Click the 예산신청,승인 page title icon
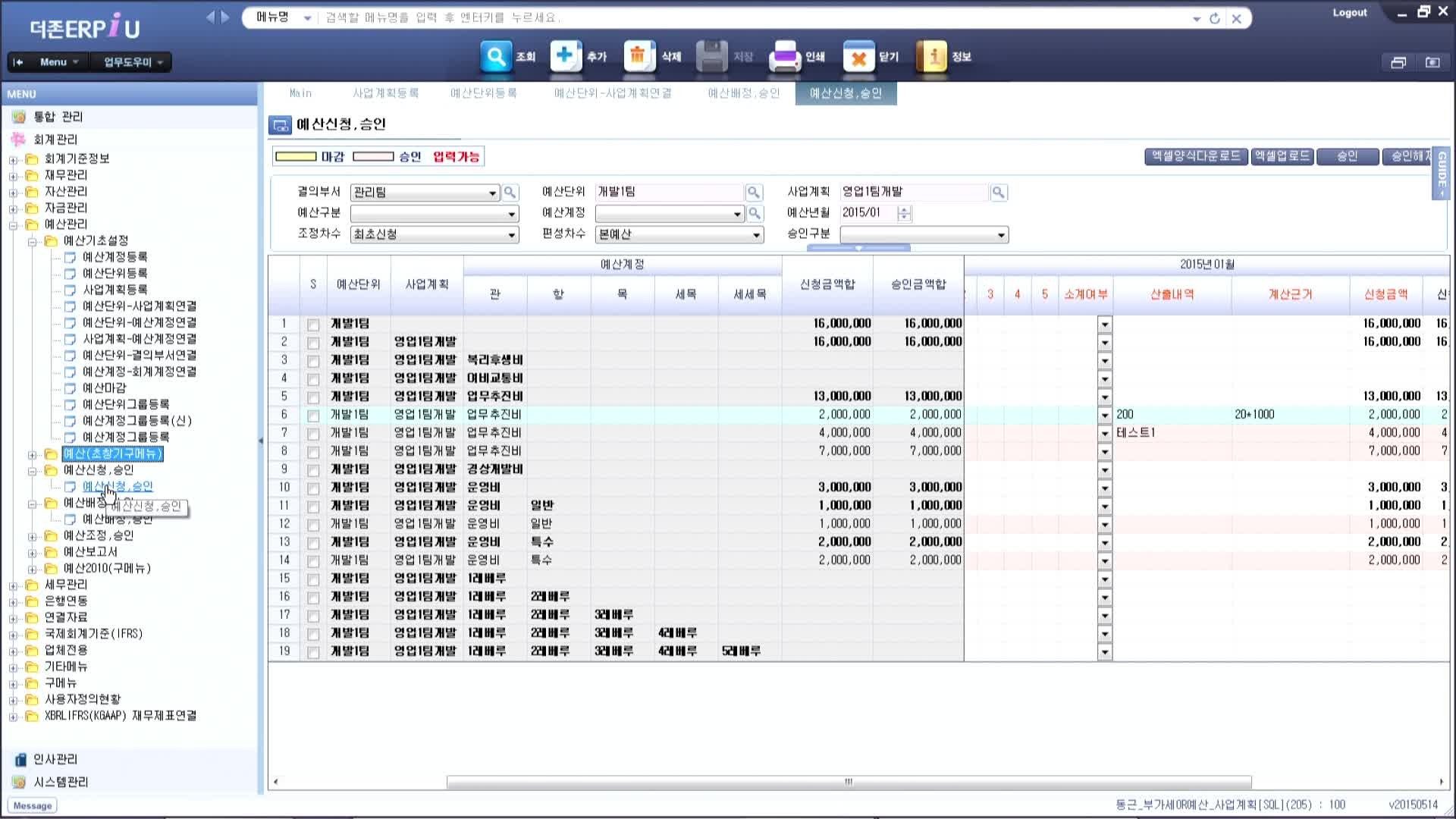This screenshot has height=819, width=1456. tap(280, 125)
